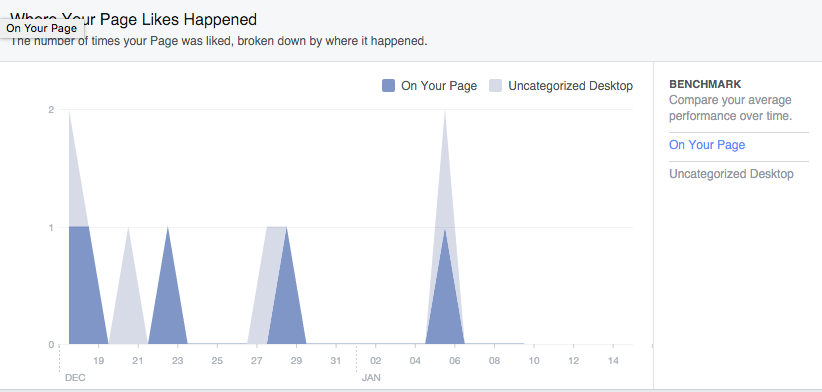The height and width of the screenshot is (392, 822).
Task: Click the DEC month marker
Action: 75,378
